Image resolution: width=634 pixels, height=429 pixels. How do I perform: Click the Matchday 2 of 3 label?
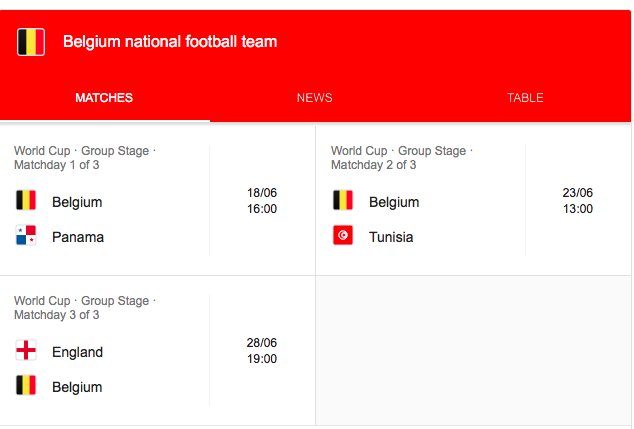[x=374, y=165]
